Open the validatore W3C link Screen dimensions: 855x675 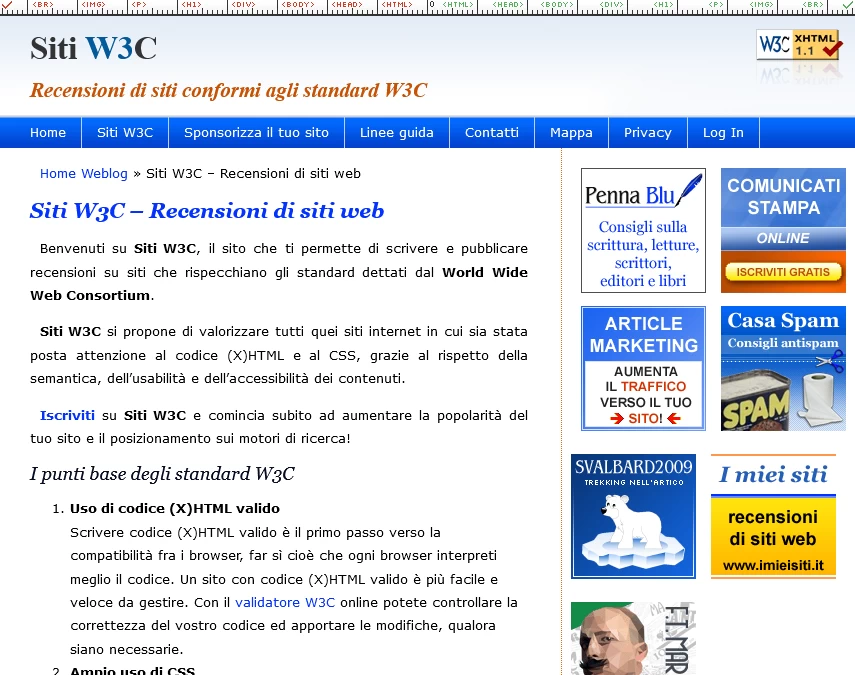click(x=285, y=602)
